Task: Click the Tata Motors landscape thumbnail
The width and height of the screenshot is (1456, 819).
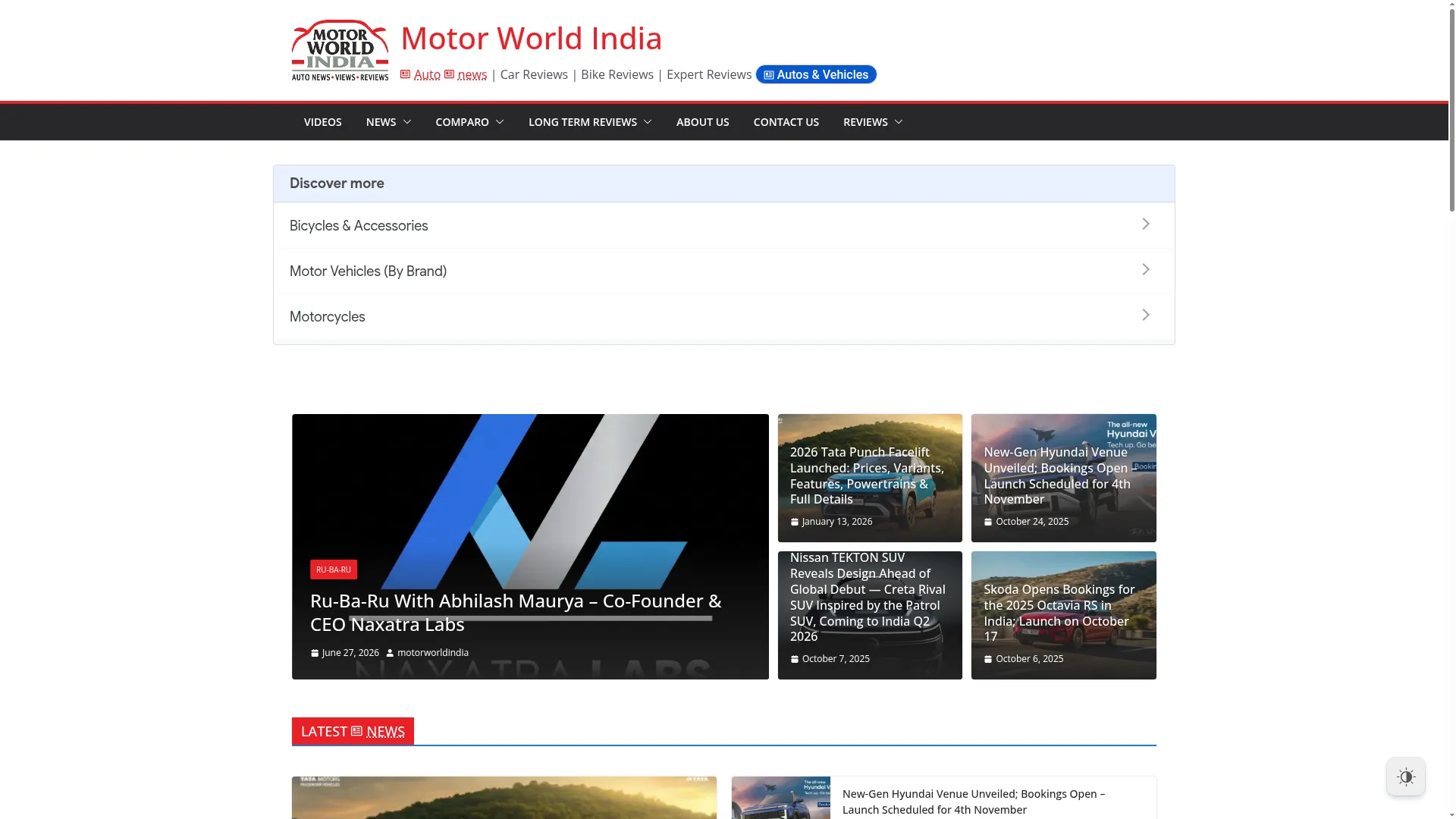Action: tap(504, 798)
